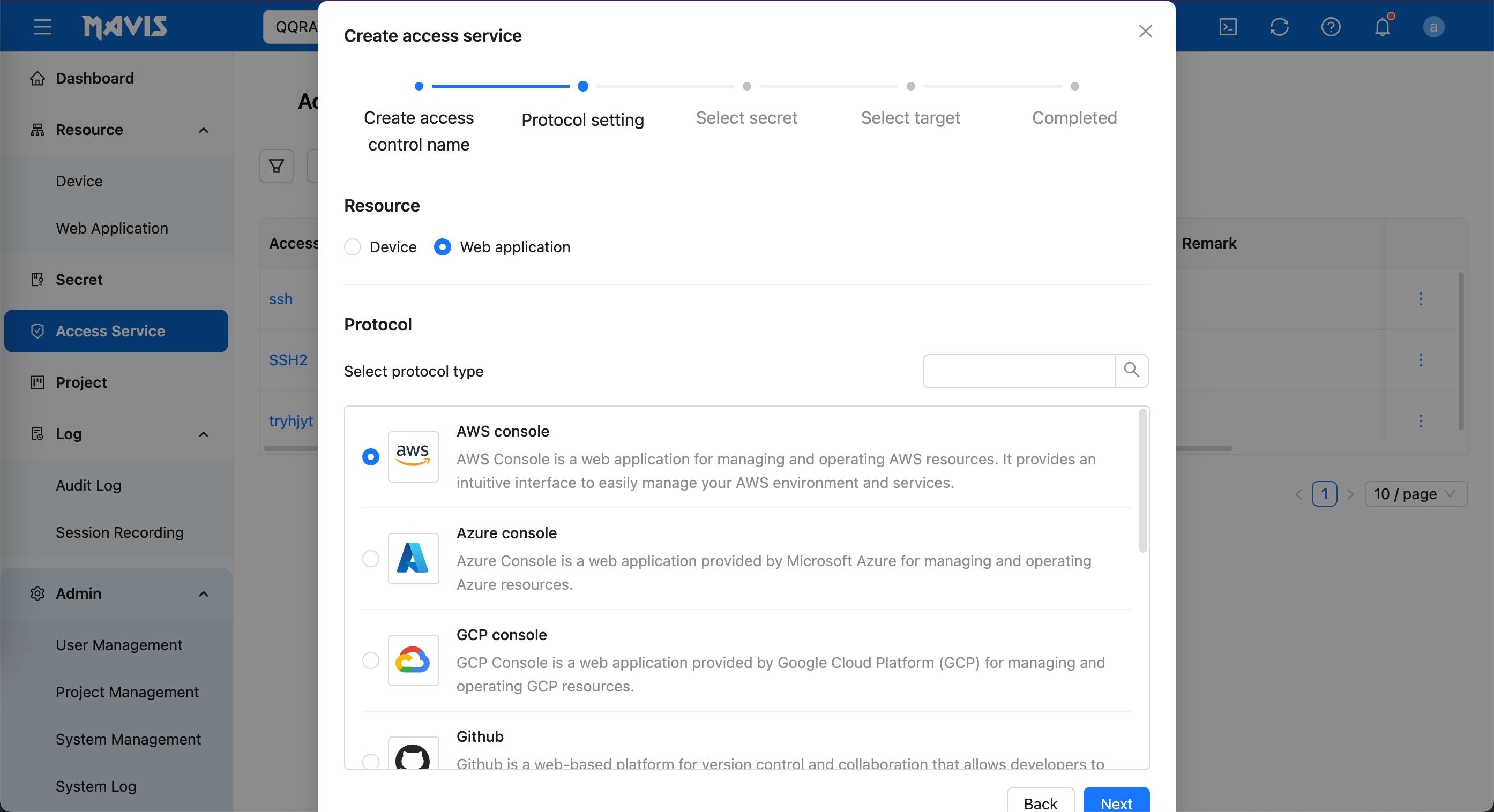Click the Next button

[x=1115, y=803]
